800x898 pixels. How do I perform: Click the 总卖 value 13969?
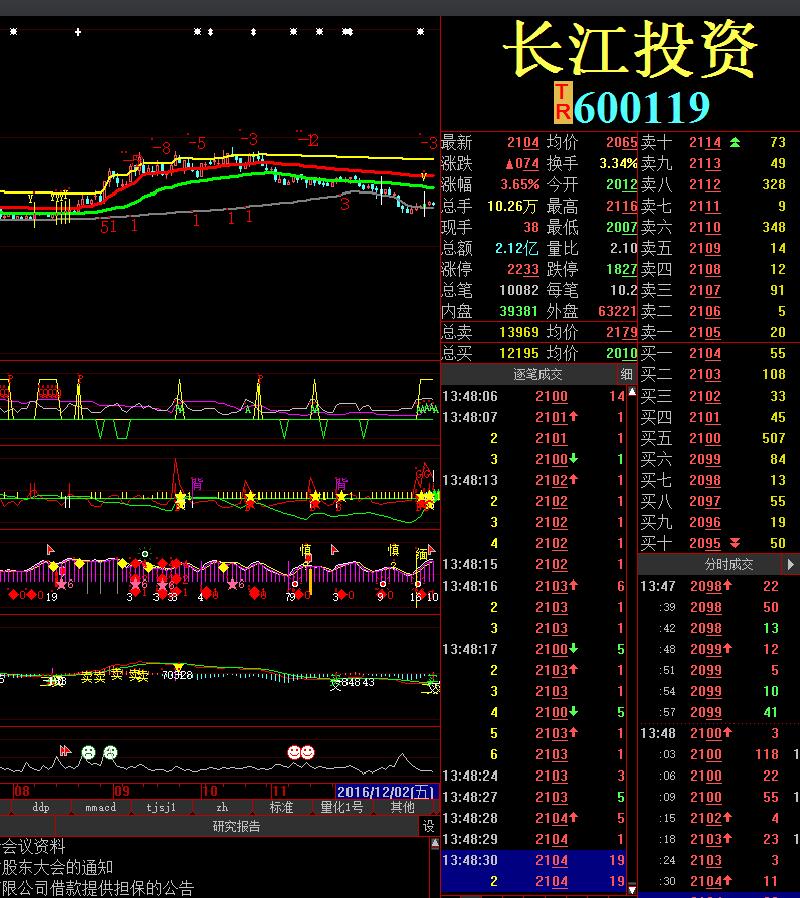[x=519, y=332]
